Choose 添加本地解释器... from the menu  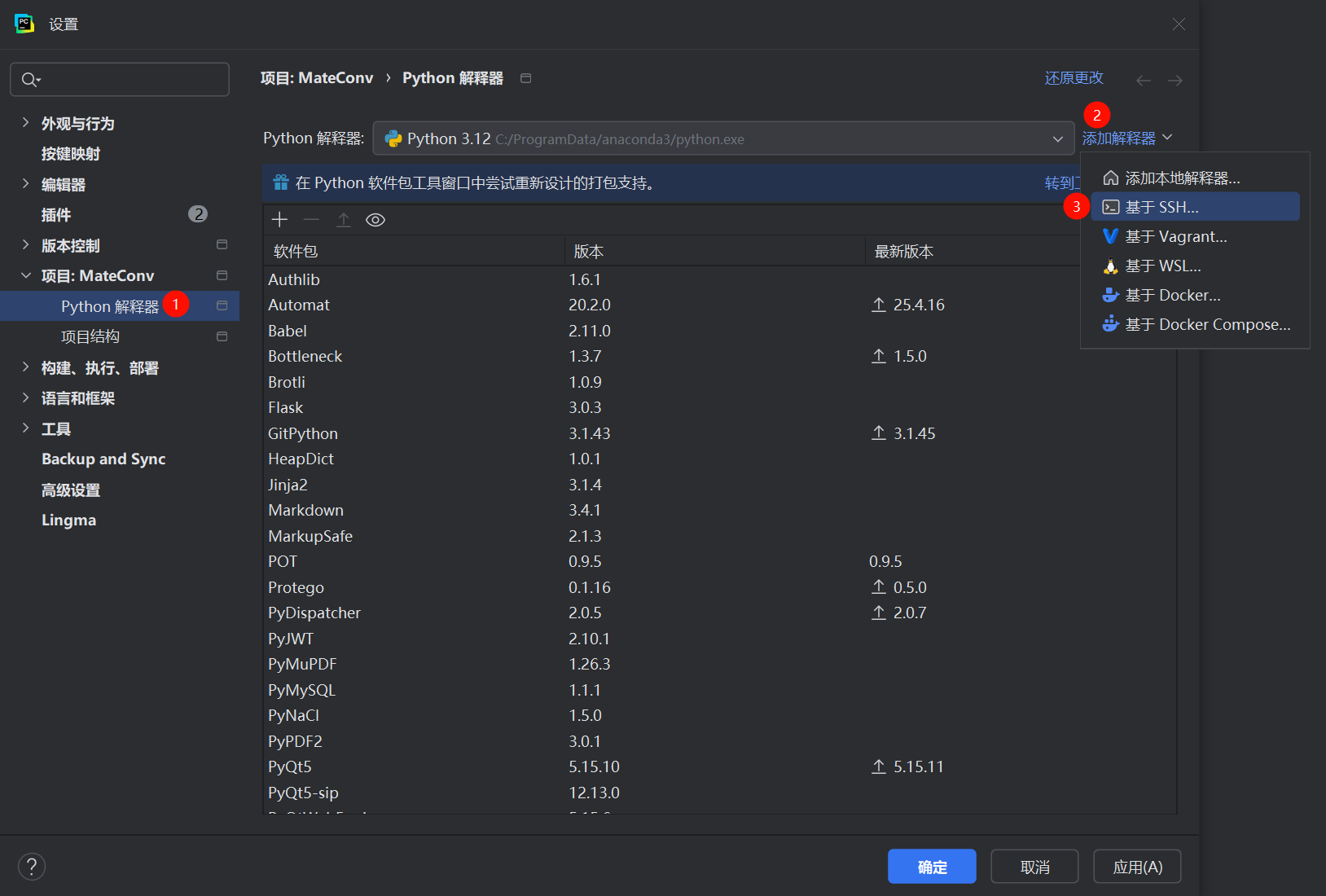coord(1195,178)
